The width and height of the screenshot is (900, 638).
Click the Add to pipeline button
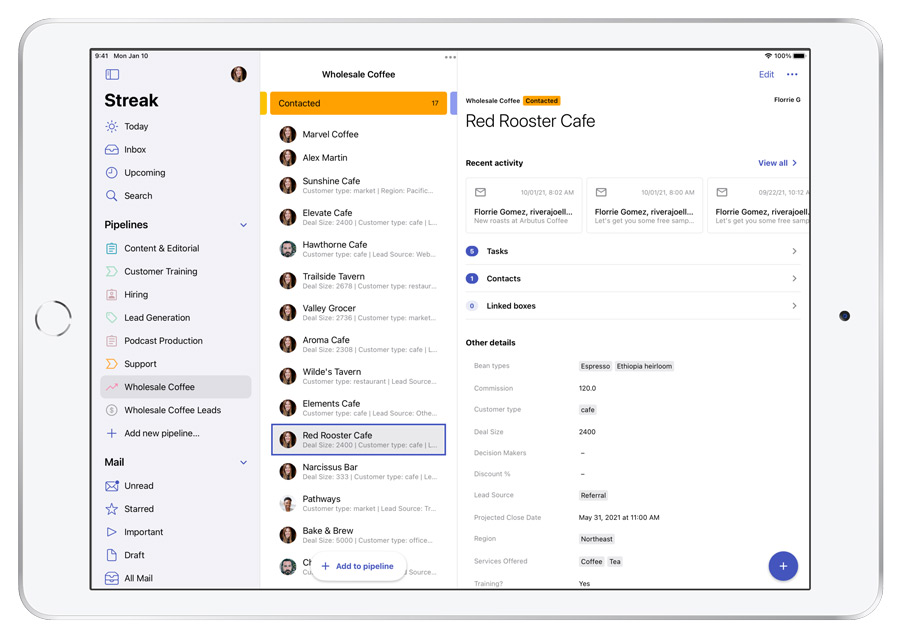358,566
